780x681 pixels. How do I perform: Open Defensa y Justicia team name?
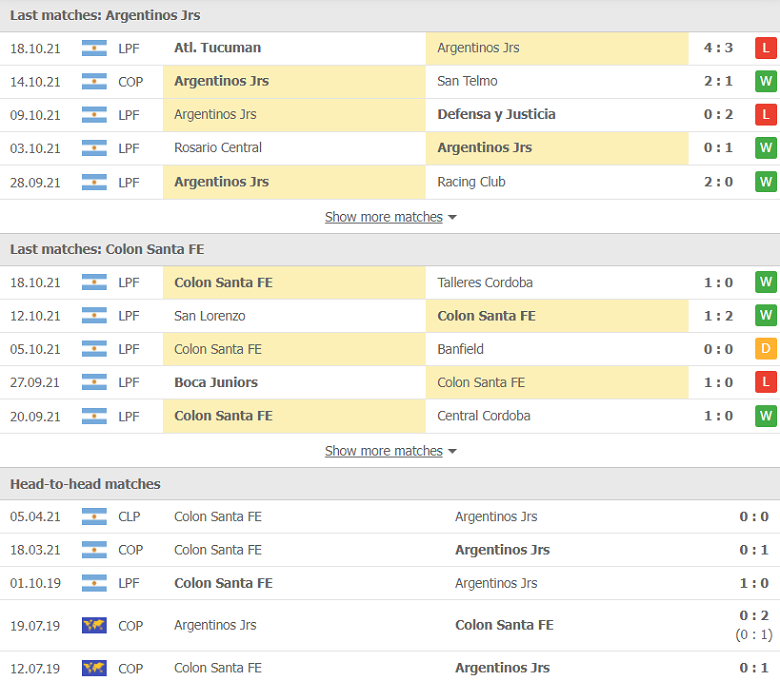coord(496,114)
